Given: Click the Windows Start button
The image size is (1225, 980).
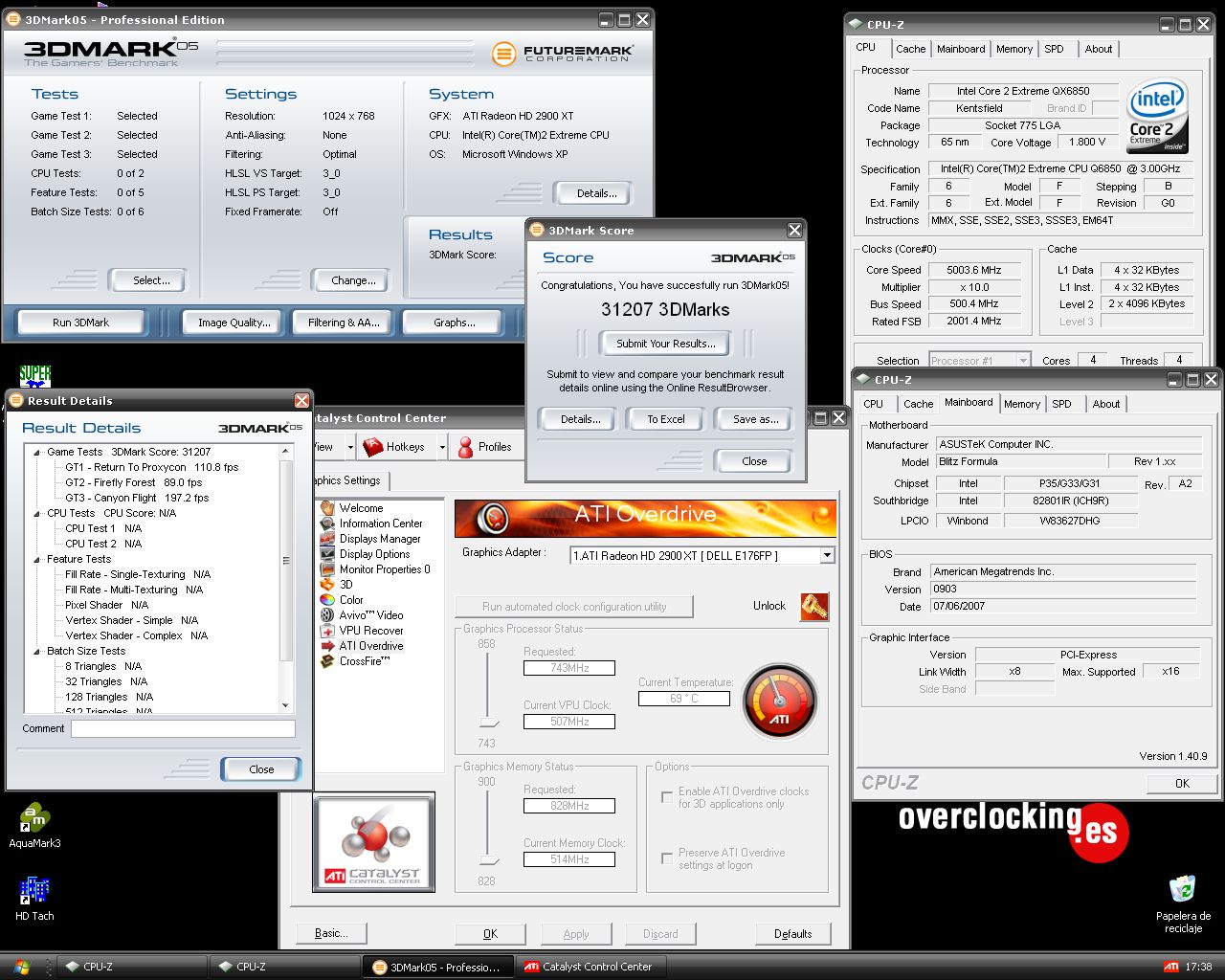Looking at the screenshot, I should pyautogui.click(x=22, y=967).
